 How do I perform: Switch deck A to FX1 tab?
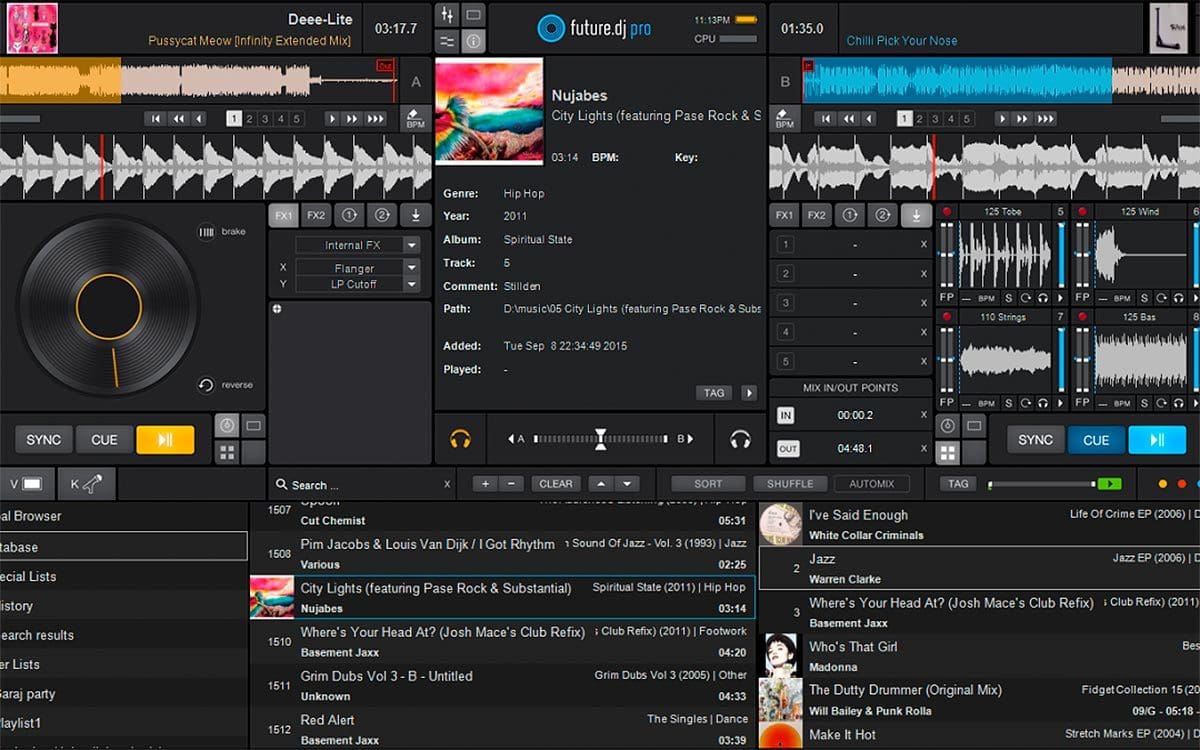click(284, 215)
